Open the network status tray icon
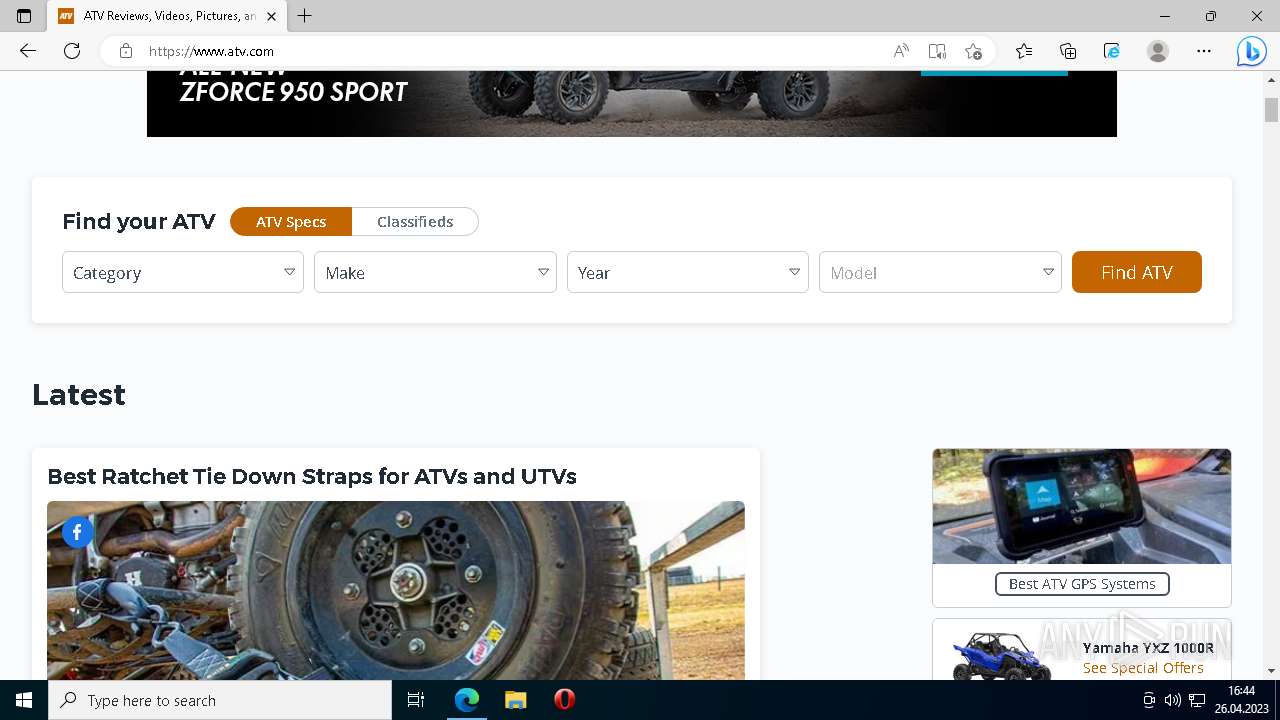This screenshot has height=720, width=1280. click(1197, 700)
